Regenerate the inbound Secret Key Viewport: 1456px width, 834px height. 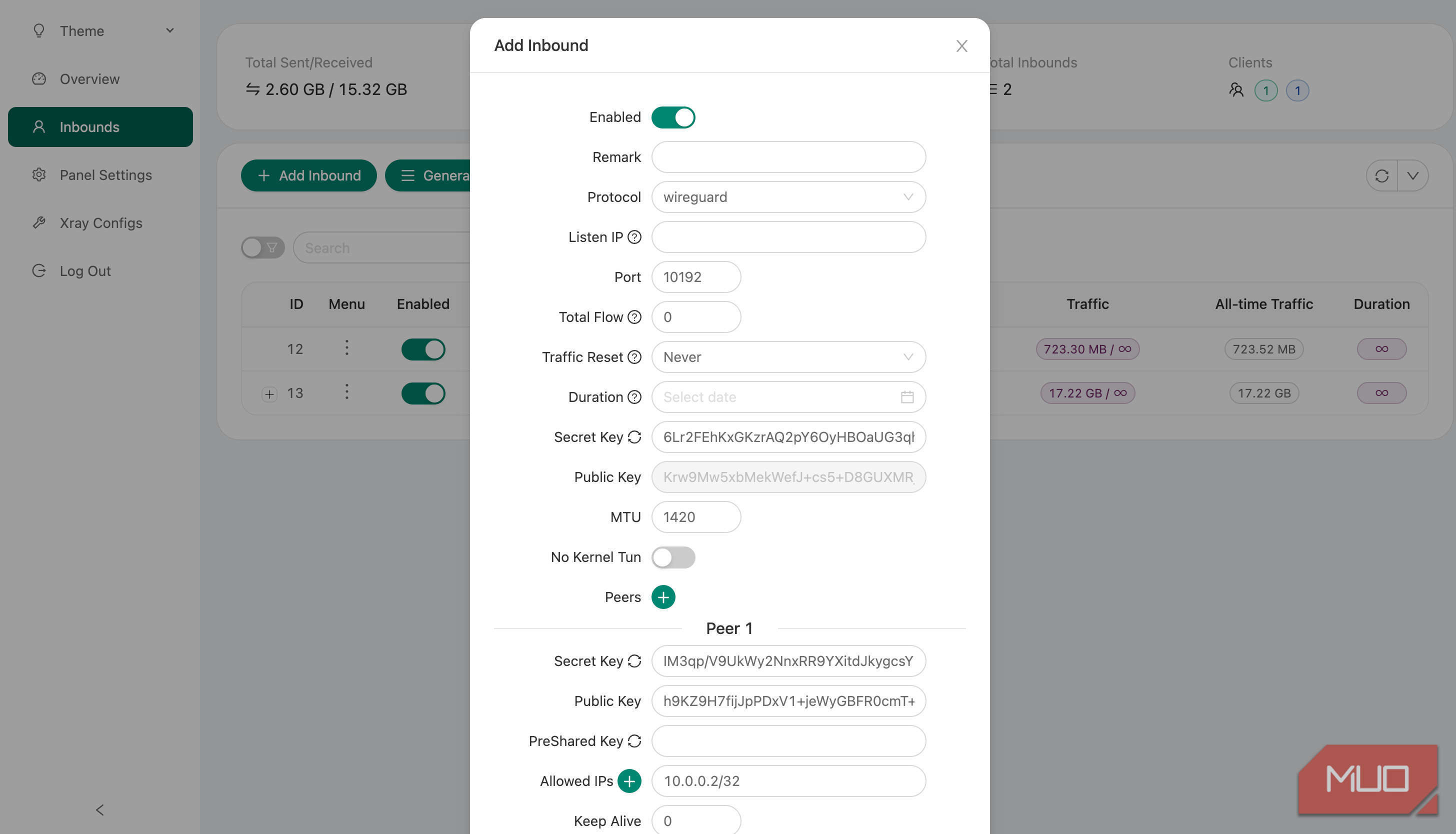click(x=634, y=437)
